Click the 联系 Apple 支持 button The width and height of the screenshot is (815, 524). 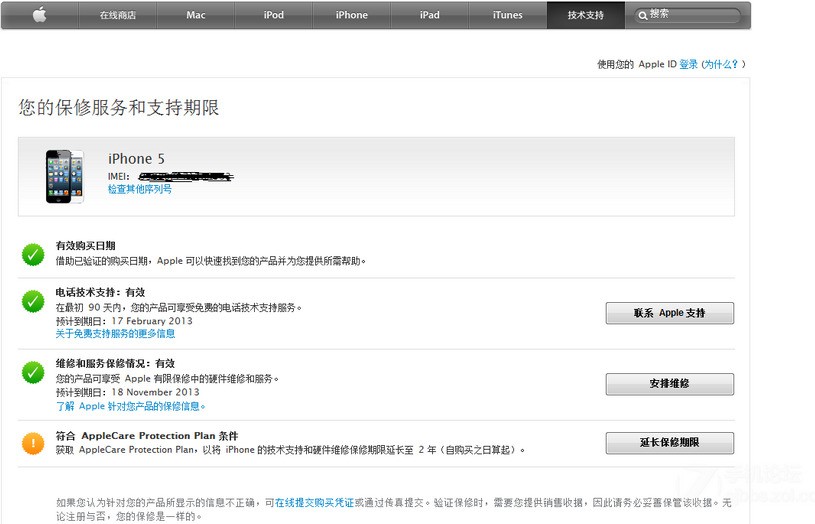click(x=669, y=313)
